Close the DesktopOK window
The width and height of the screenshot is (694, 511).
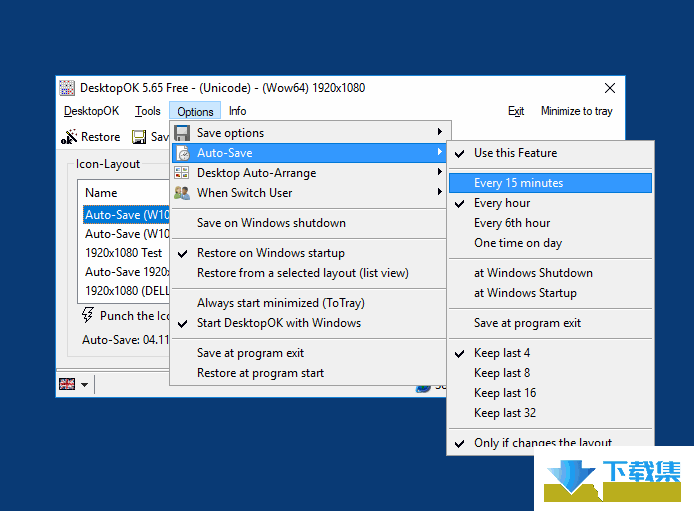(610, 88)
